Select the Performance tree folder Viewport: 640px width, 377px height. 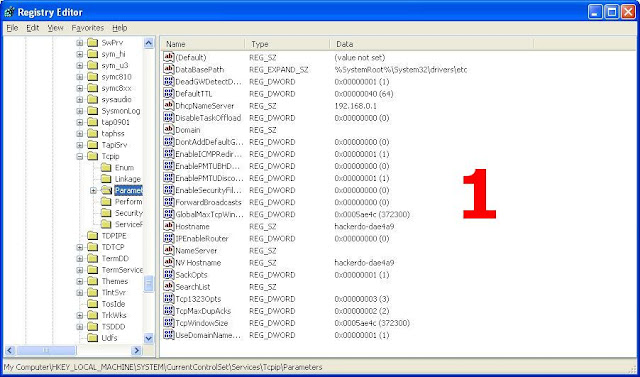(x=128, y=202)
